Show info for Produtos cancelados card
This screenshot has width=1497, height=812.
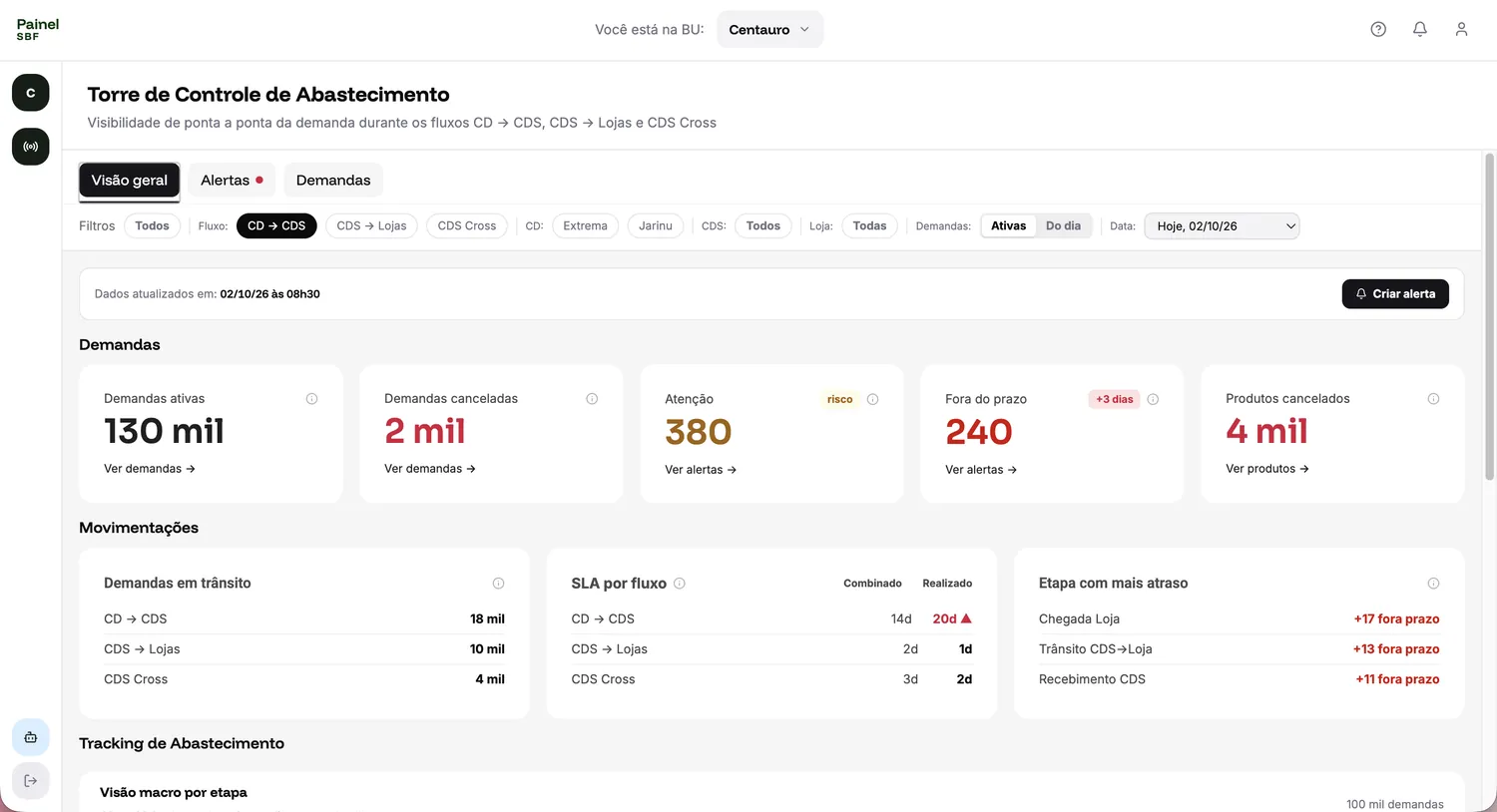click(x=1433, y=399)
